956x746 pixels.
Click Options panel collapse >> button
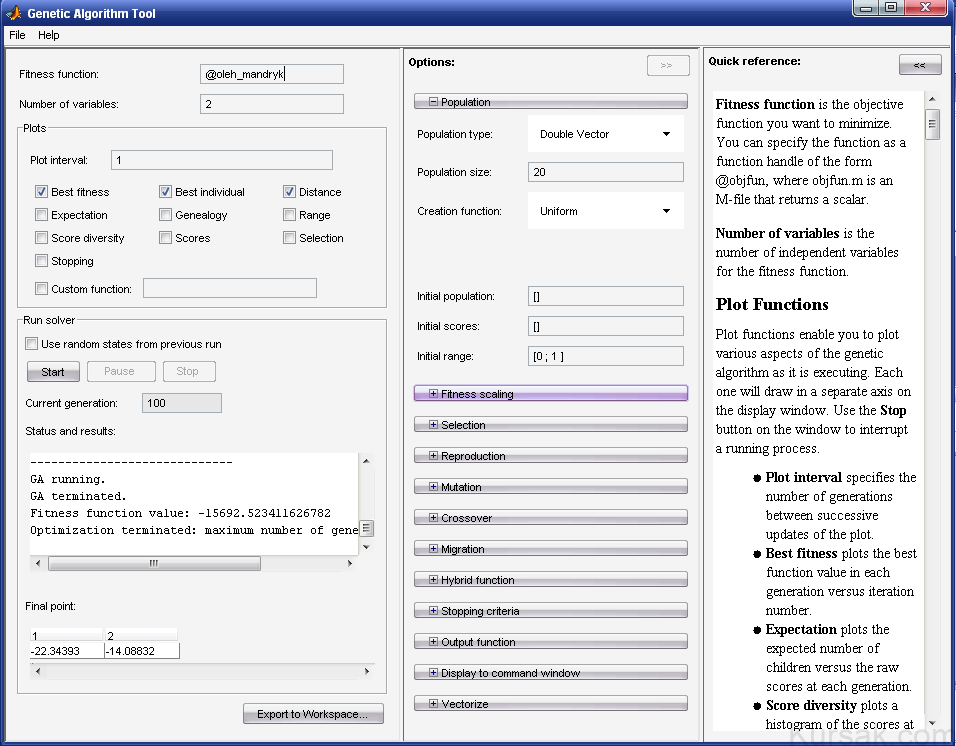click(x=668, y=65)
